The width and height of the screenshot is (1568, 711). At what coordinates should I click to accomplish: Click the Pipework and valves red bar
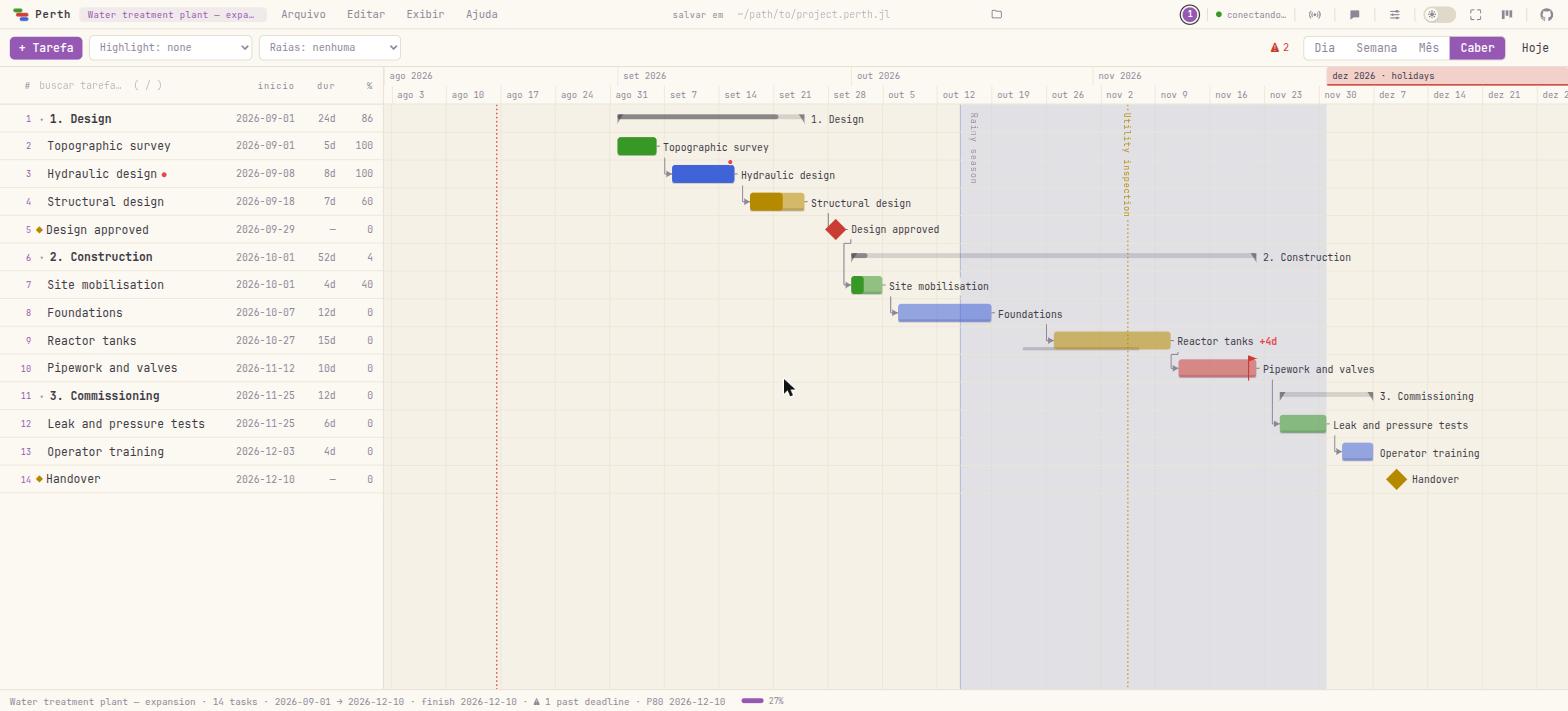pos(1217,368)
